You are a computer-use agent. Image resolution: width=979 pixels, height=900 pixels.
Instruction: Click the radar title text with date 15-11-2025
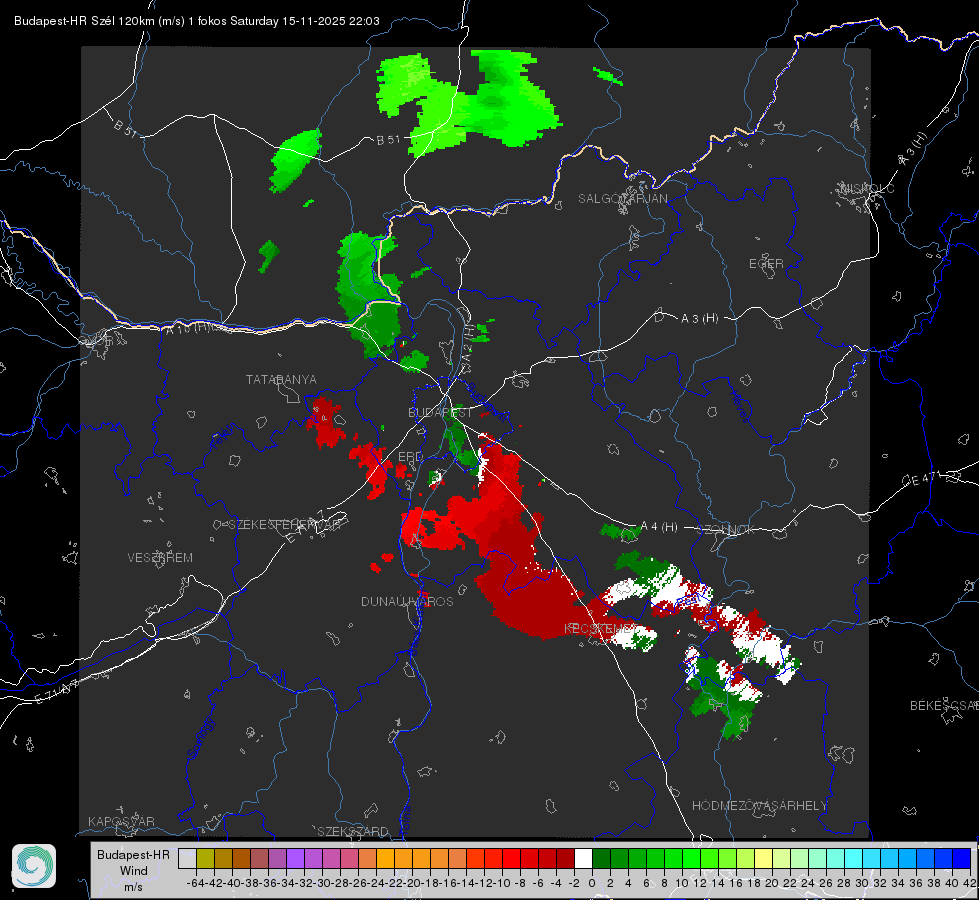(x=197, y=21)
